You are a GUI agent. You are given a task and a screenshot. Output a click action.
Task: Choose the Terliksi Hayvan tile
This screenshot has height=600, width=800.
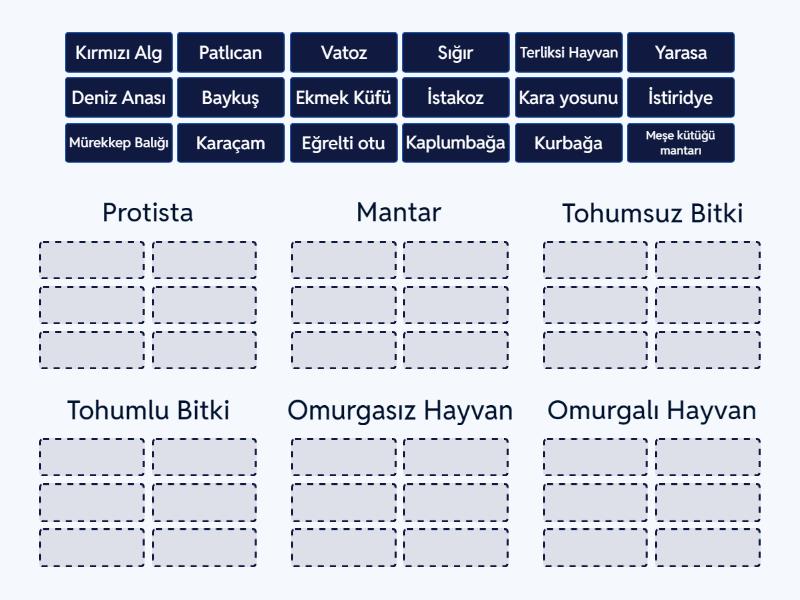click(x=568, y=53)
